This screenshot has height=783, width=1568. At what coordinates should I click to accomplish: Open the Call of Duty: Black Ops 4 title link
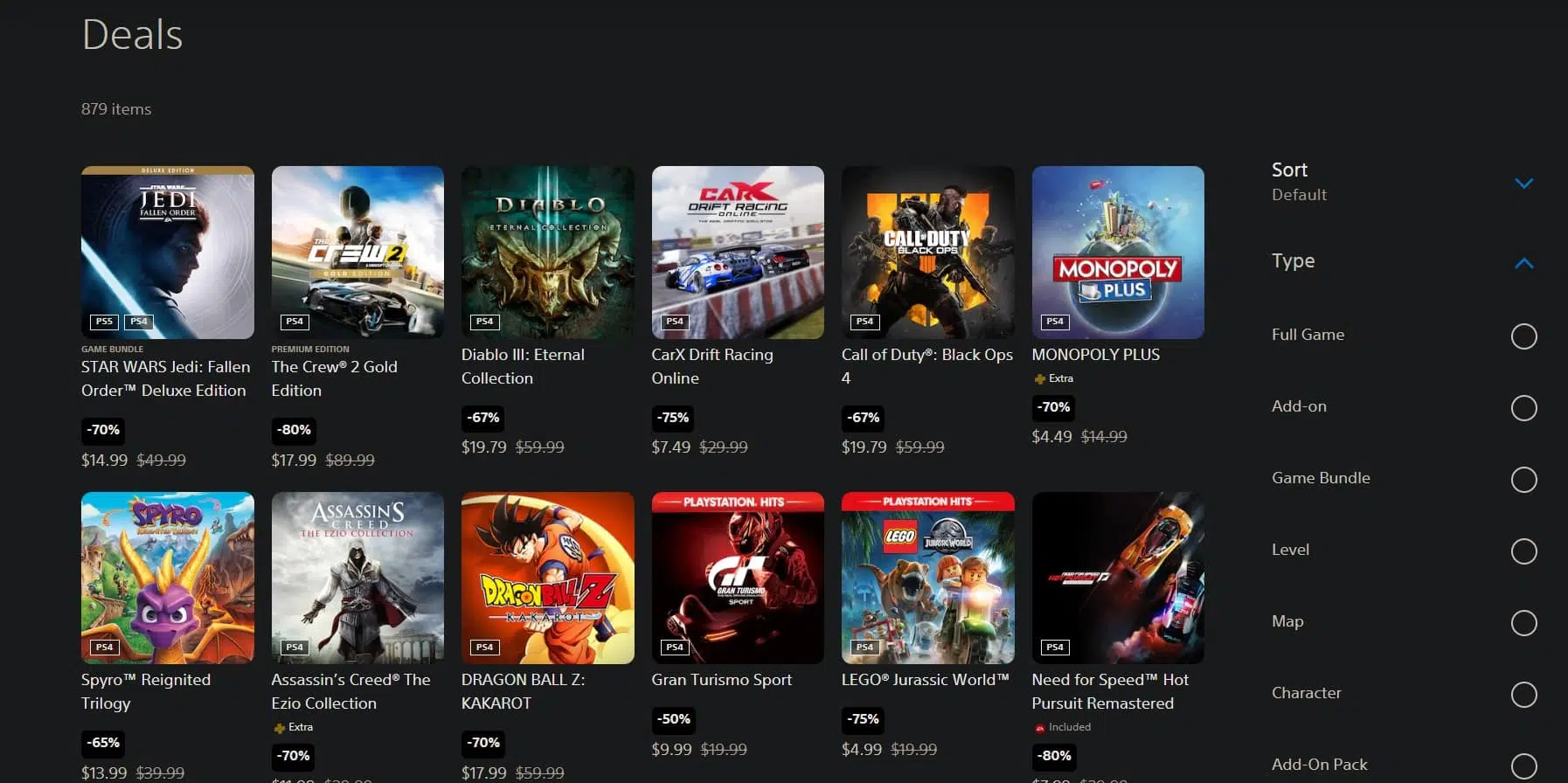coord(927,366)
